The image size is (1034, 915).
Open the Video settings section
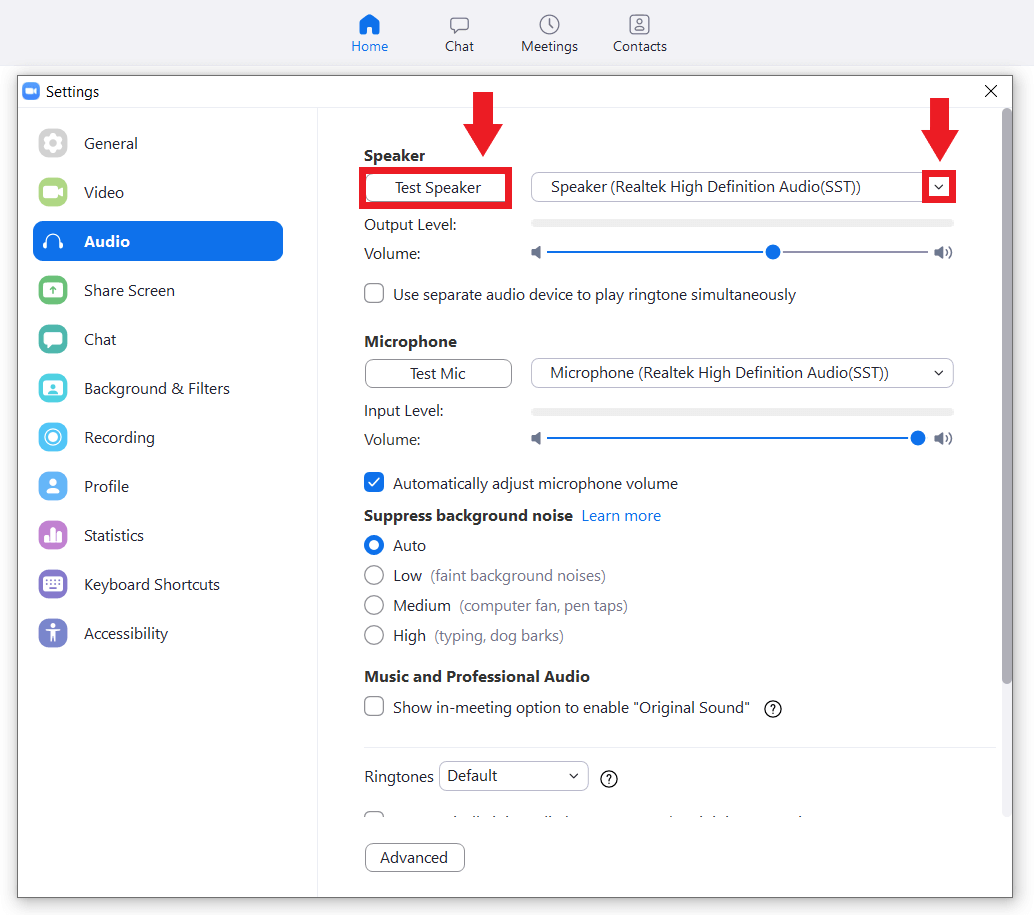coord(52,192)
